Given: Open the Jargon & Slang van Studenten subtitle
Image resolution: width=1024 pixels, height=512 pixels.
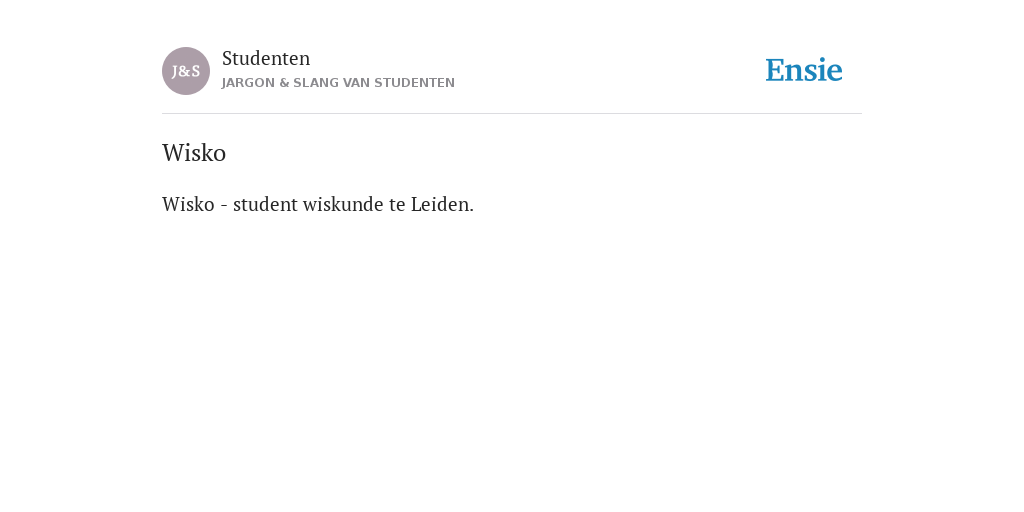Looking at the screenshot, I should [338, 83].
